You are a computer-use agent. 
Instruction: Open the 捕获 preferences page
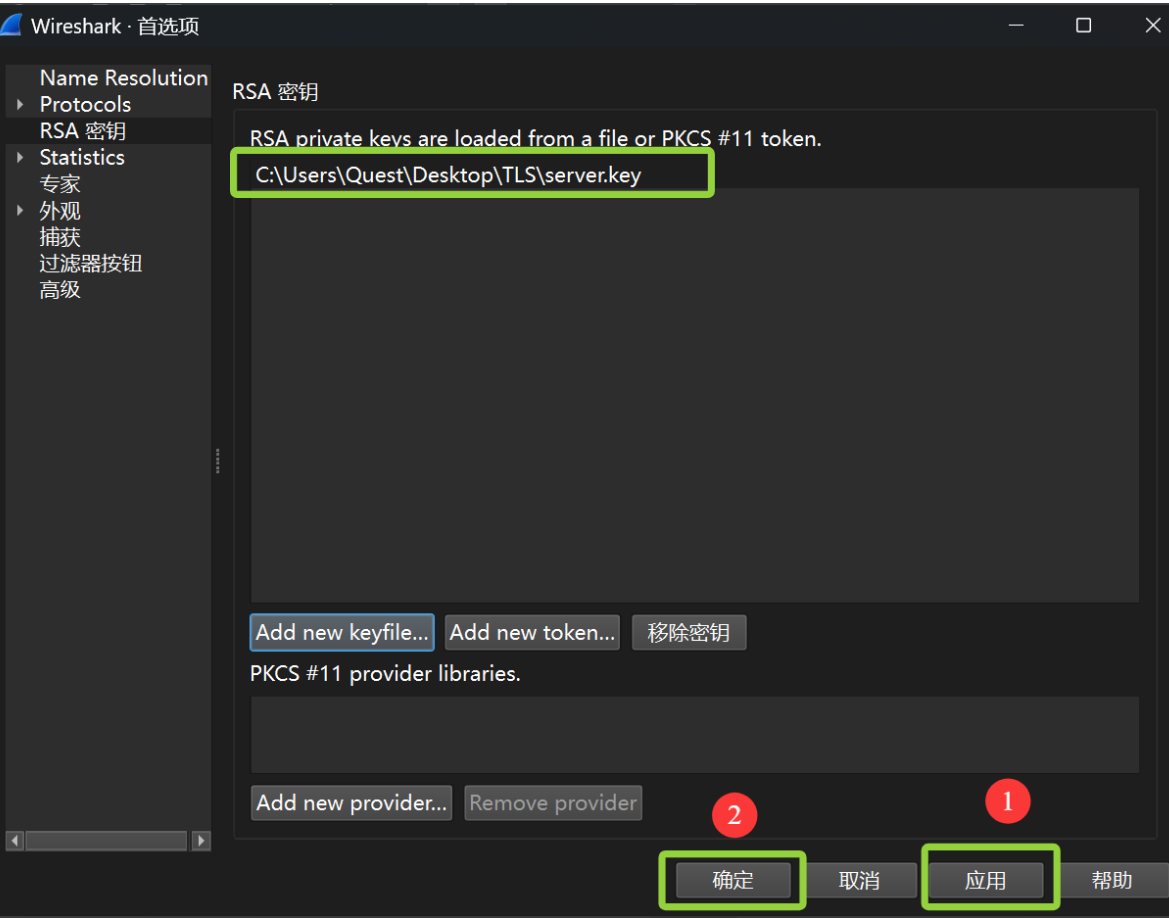(60, 237)
